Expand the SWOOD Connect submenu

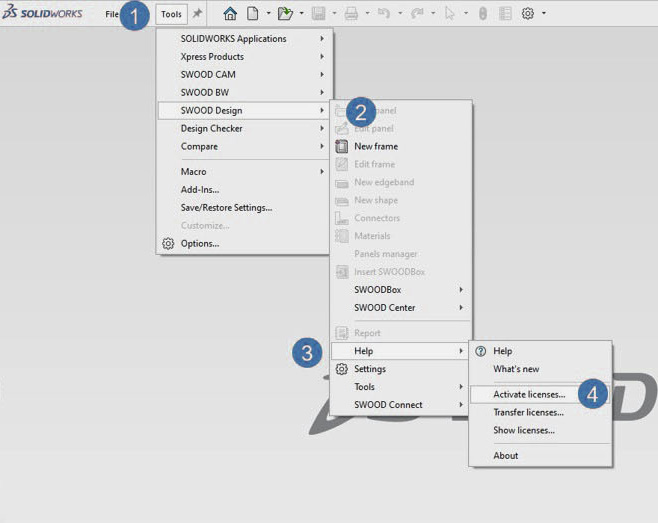pos(388,405)
